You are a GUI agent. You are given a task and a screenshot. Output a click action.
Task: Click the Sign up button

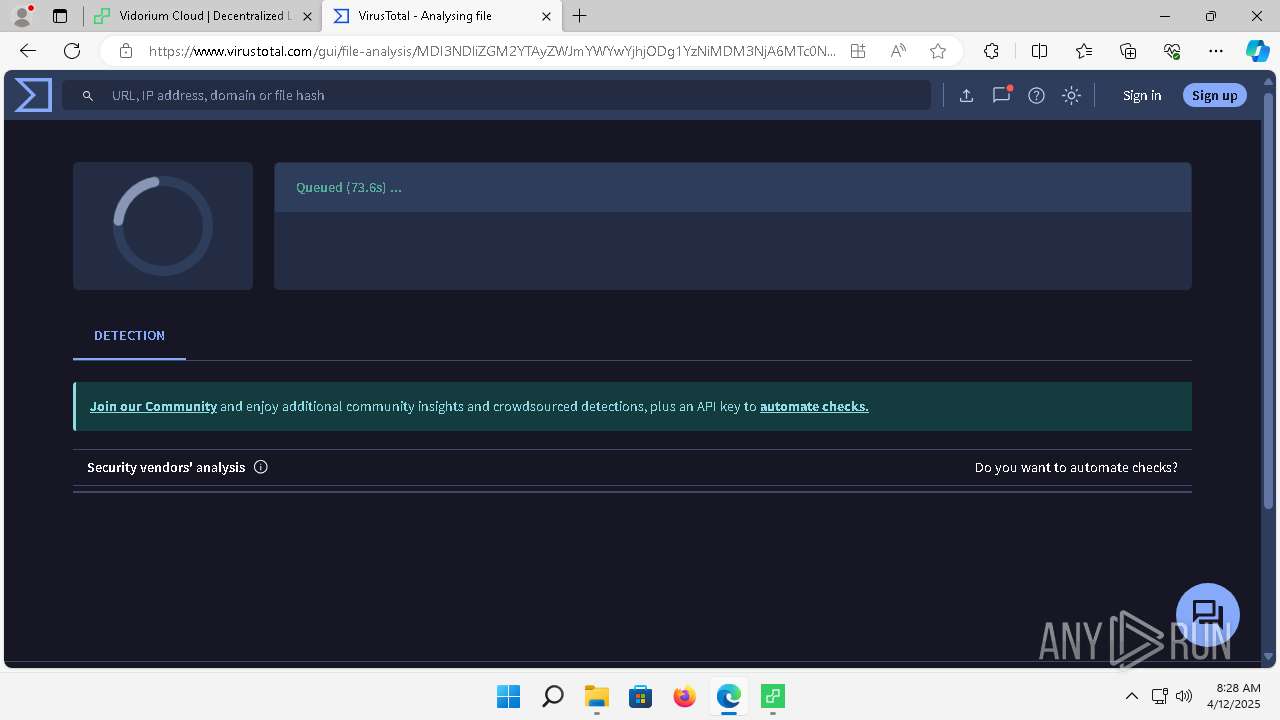coord(1214,95)
